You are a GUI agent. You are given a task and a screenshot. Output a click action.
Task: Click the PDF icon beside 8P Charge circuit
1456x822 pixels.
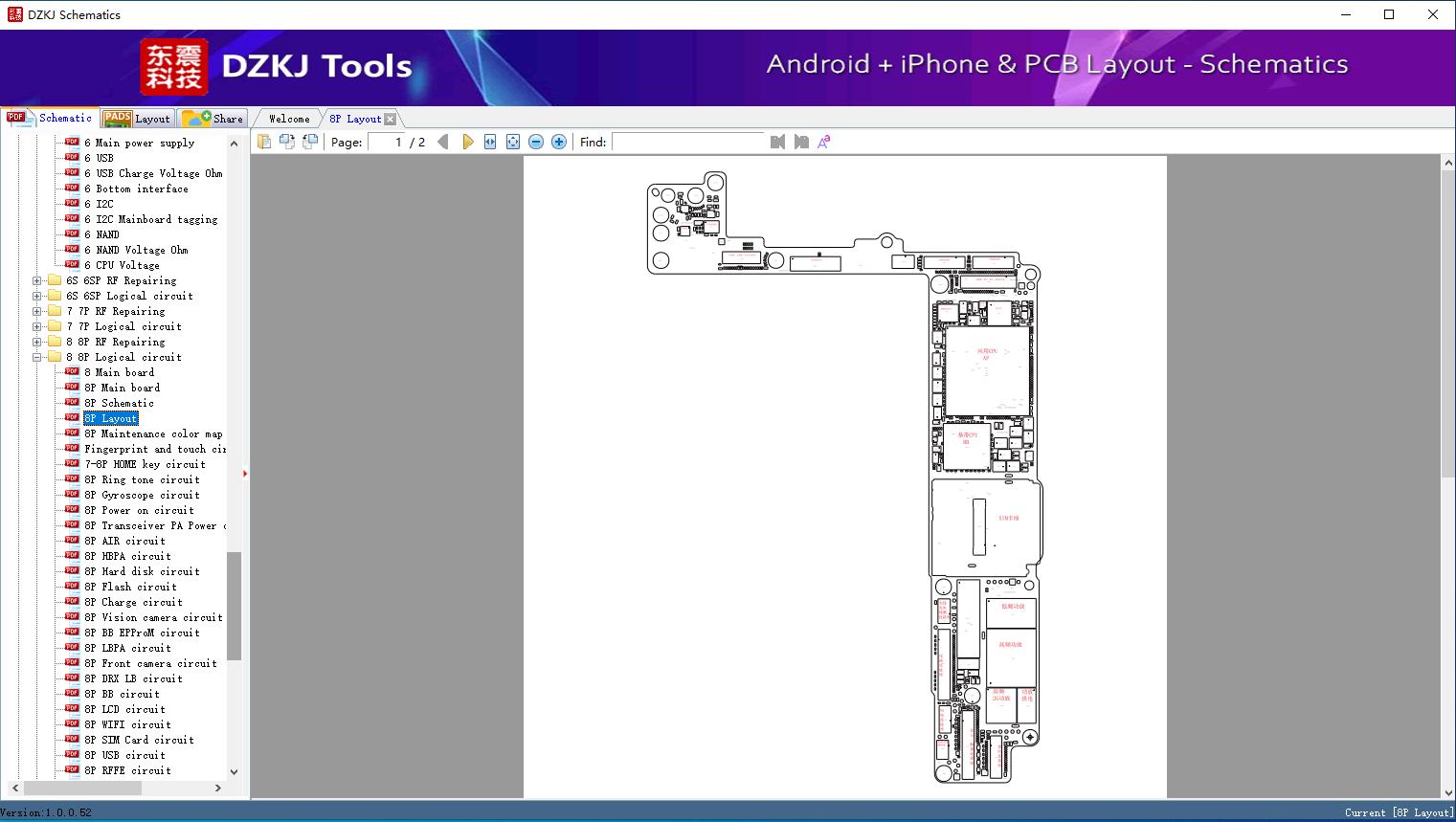point(72,601)
